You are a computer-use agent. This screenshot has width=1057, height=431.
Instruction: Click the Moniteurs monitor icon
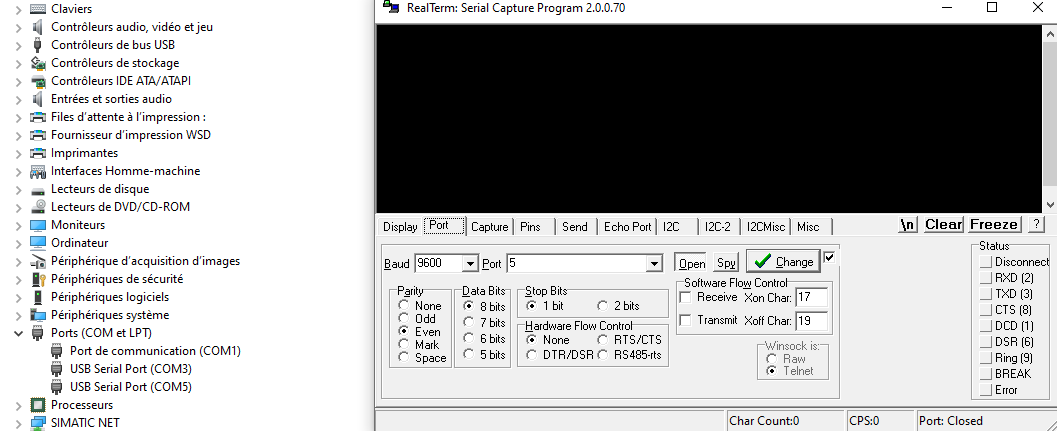coord(38,225)
